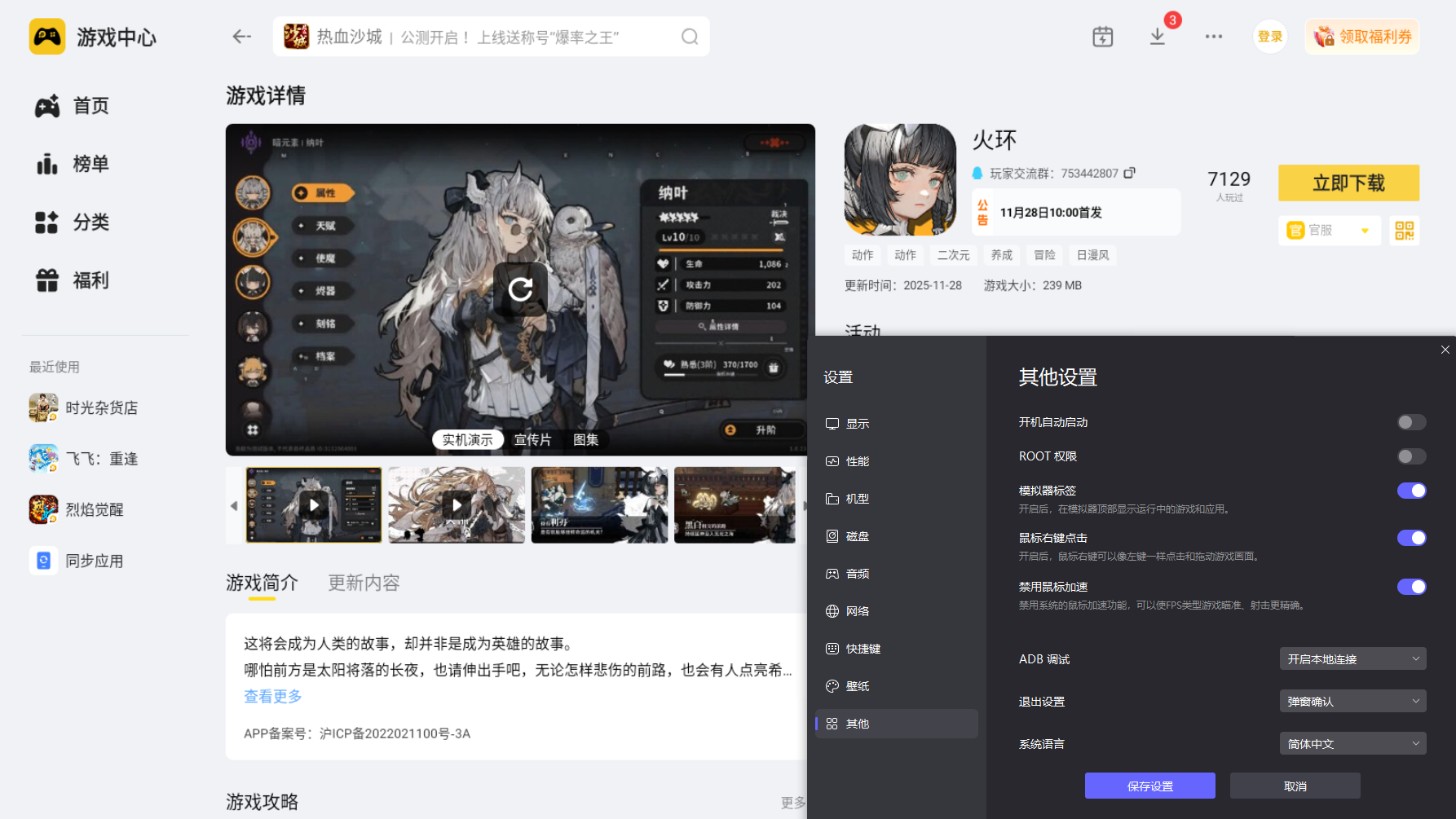Open the 分类 categories page

click(90, 222)
